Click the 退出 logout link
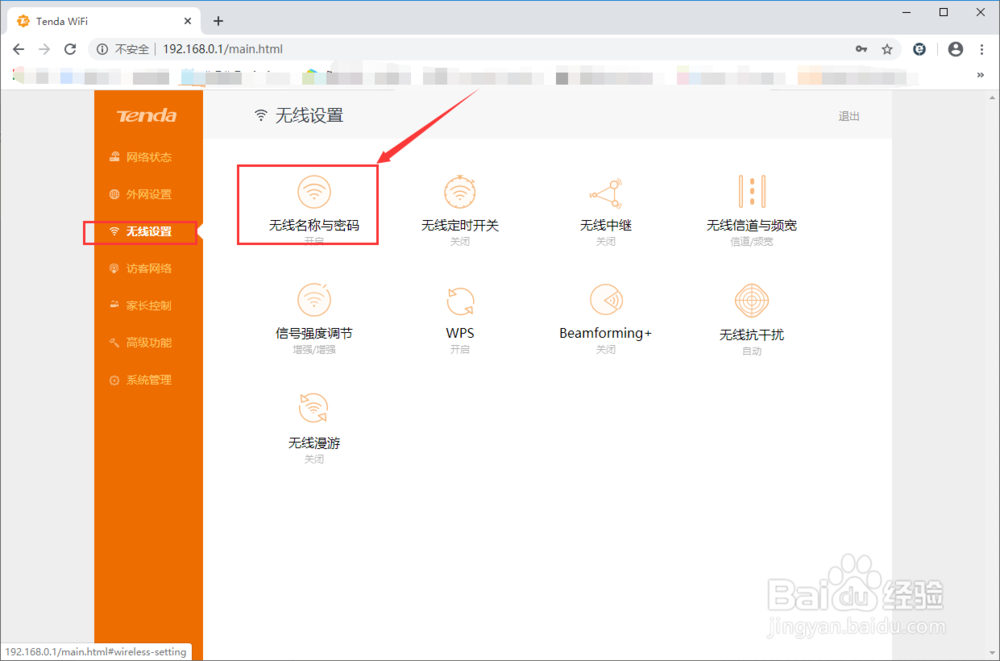The height and width of the screenshot is (661, 1000). (x=849, y=116)
